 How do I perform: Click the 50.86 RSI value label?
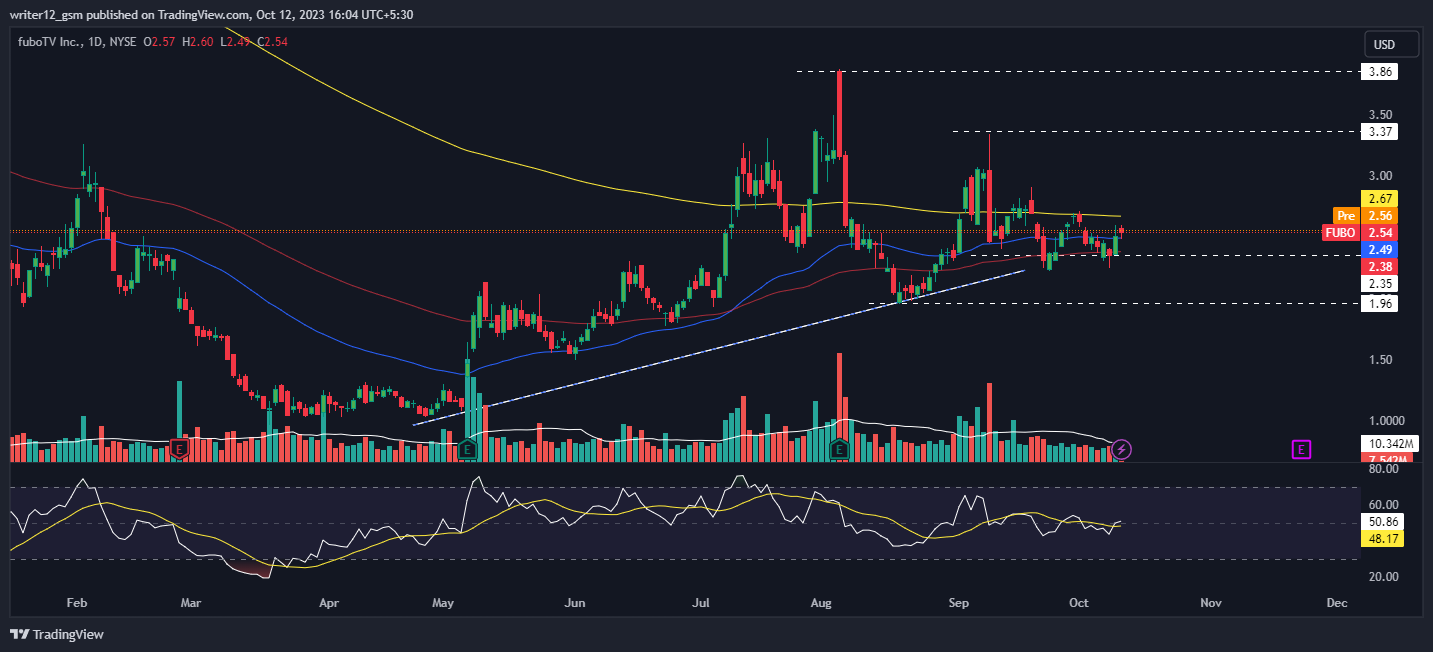click(1385, 521)
